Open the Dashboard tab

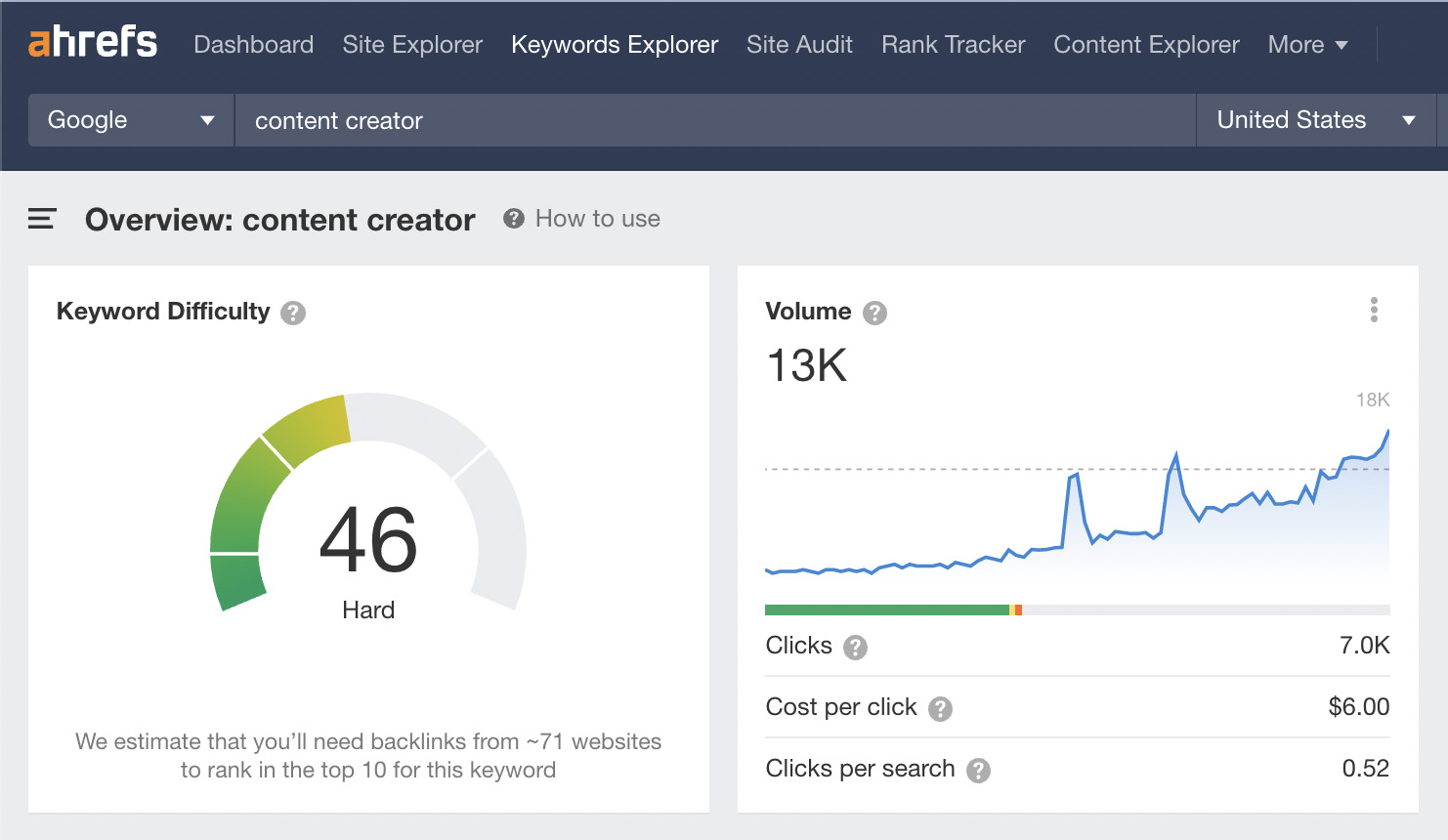point(253,44)
